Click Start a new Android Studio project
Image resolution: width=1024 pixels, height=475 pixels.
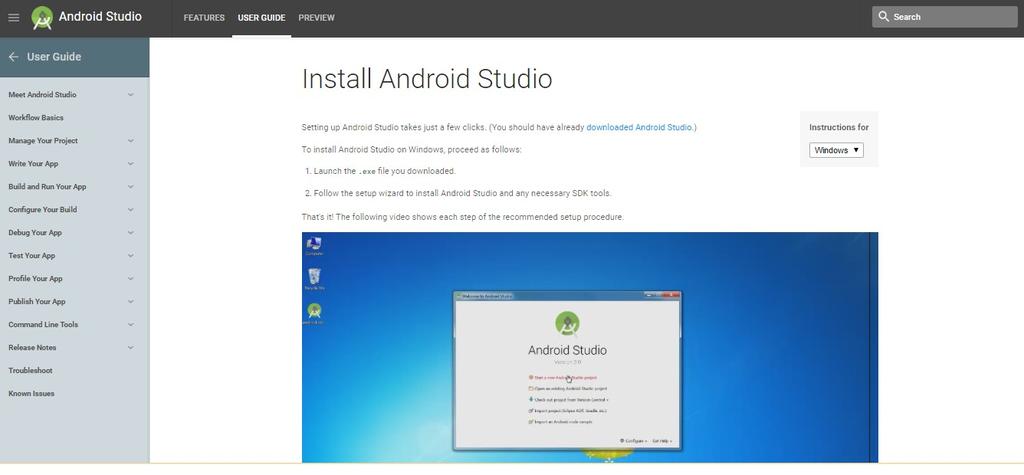[x=562, y=378]
